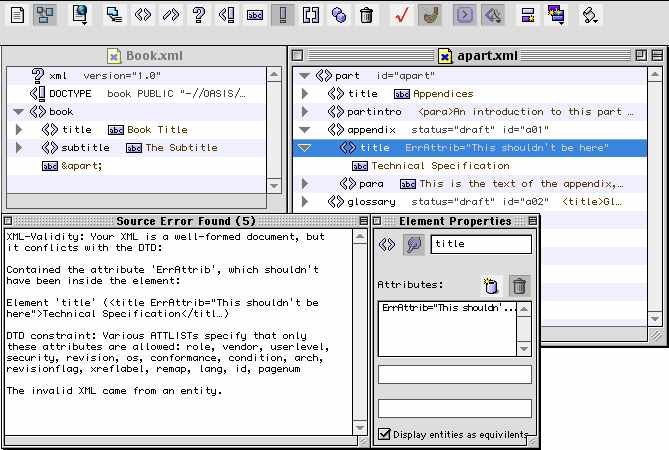Expand the Book Title element in Book.xml
This screenshot has height=450, width=669.
[x=19, y=130]
